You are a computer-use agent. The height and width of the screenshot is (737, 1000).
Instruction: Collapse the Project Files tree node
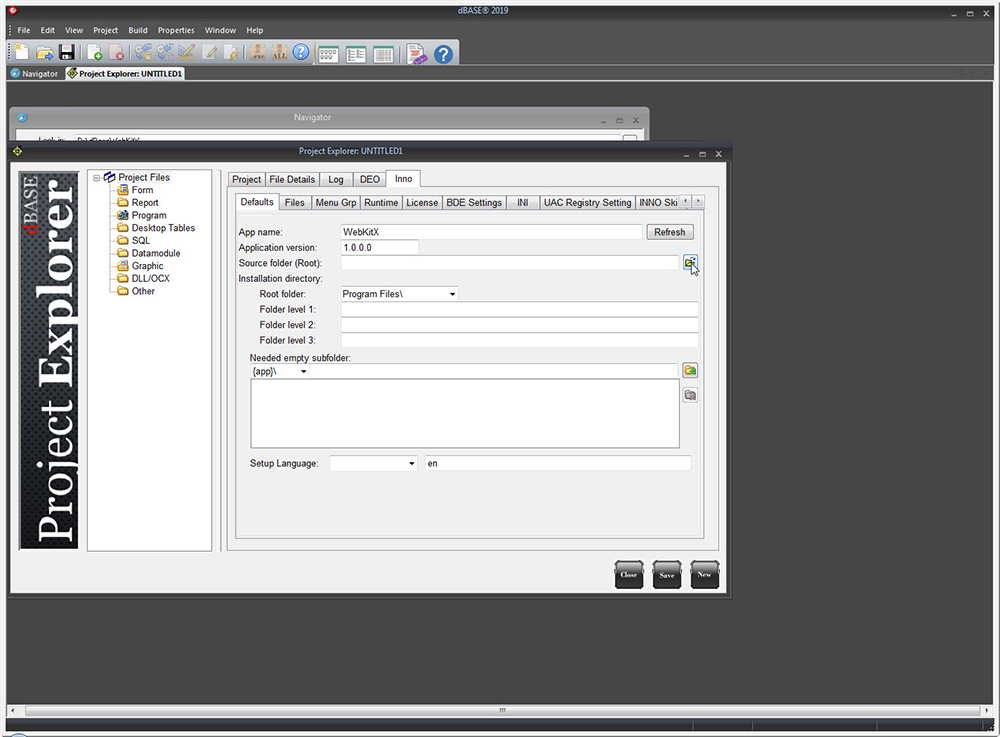[x=96, y=178]
